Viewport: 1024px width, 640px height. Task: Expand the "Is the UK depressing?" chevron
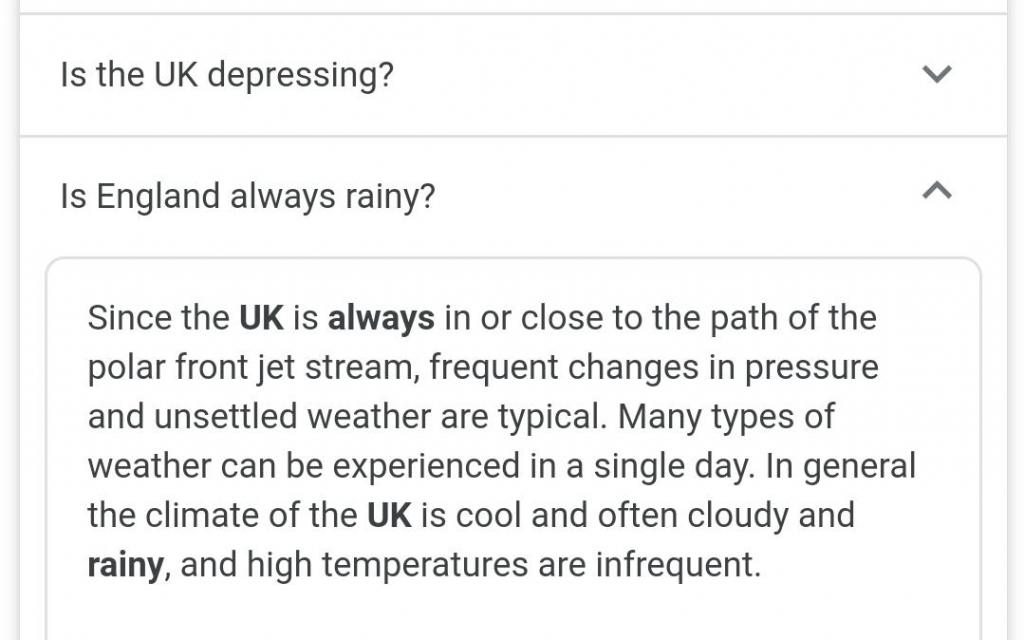click(936, 74)
